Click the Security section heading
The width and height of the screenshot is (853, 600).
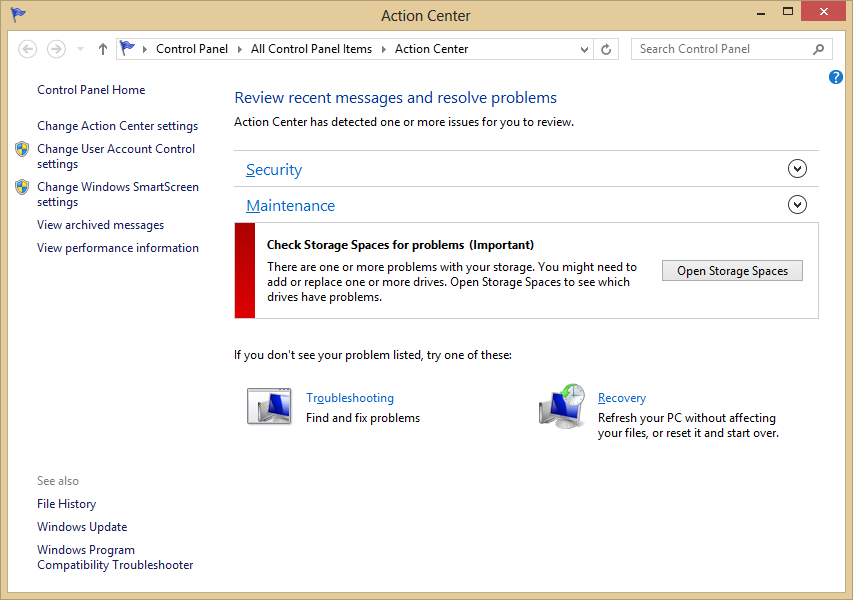(x=274, y=170)
